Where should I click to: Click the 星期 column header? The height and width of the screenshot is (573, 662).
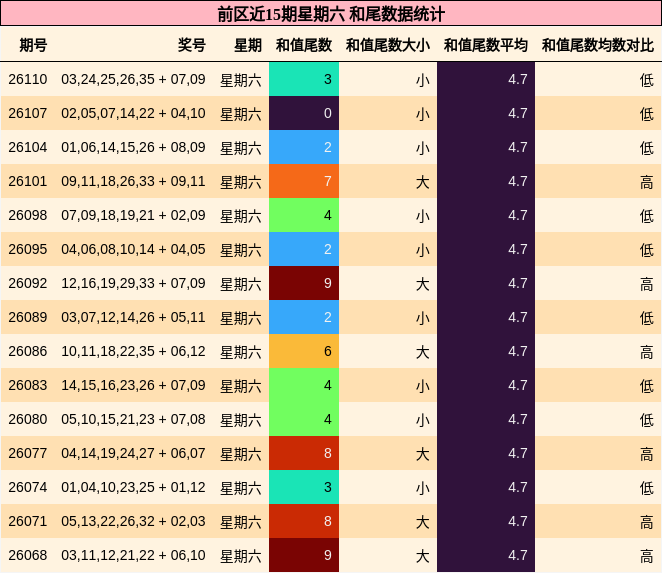[x=248, y=45]
